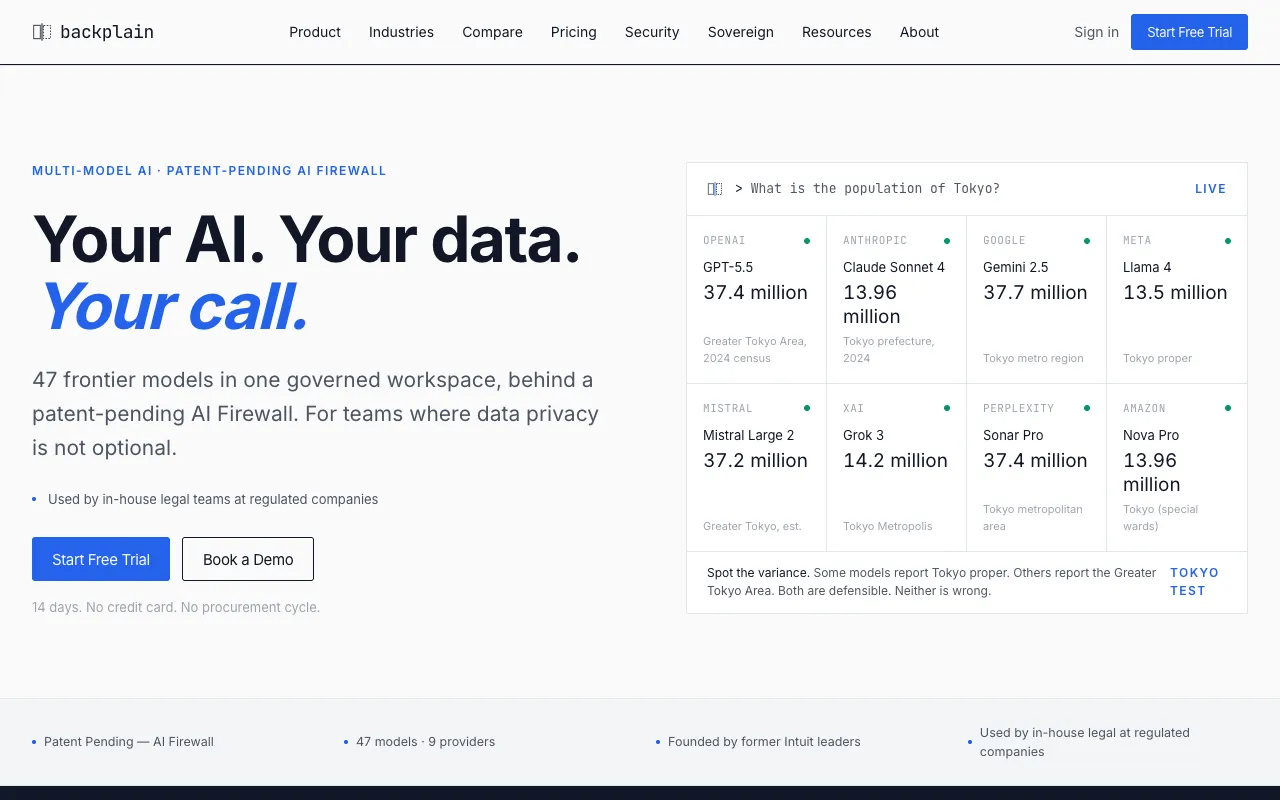Click 'Tokyo Metropolis' note under Grok 3
1280x800 pixels.
point(888,526)
